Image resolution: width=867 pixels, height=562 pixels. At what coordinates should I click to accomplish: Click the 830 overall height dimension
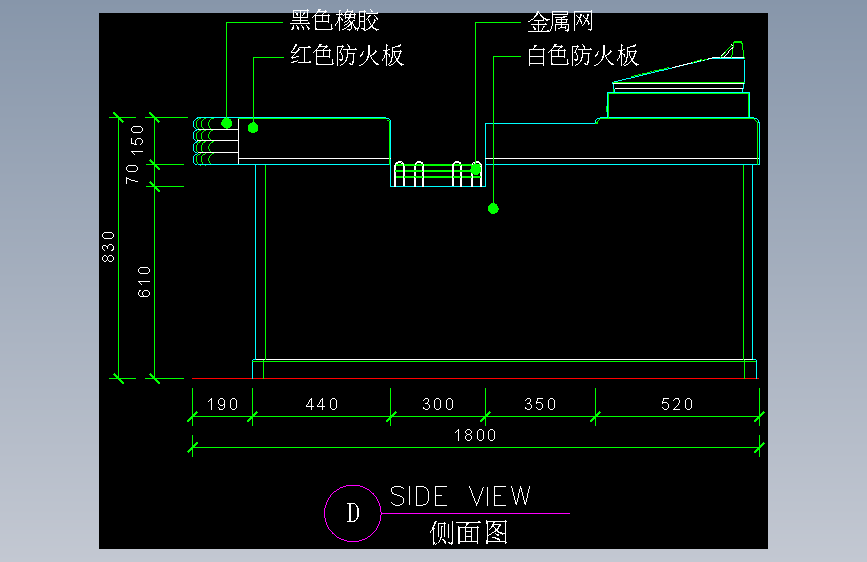tap(108, 247)
